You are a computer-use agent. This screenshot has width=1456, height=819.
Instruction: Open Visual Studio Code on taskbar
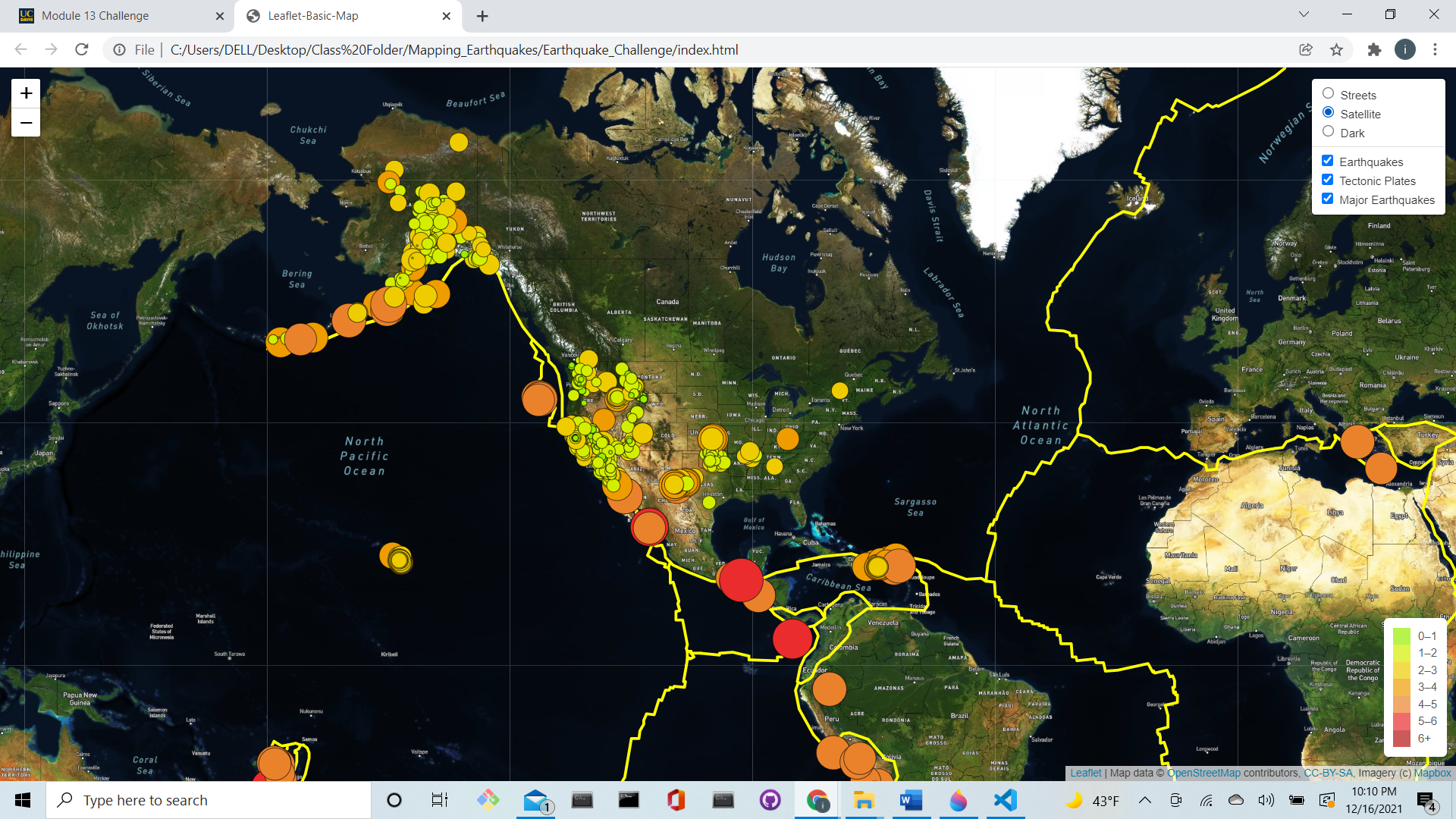tap(1005, 800)
